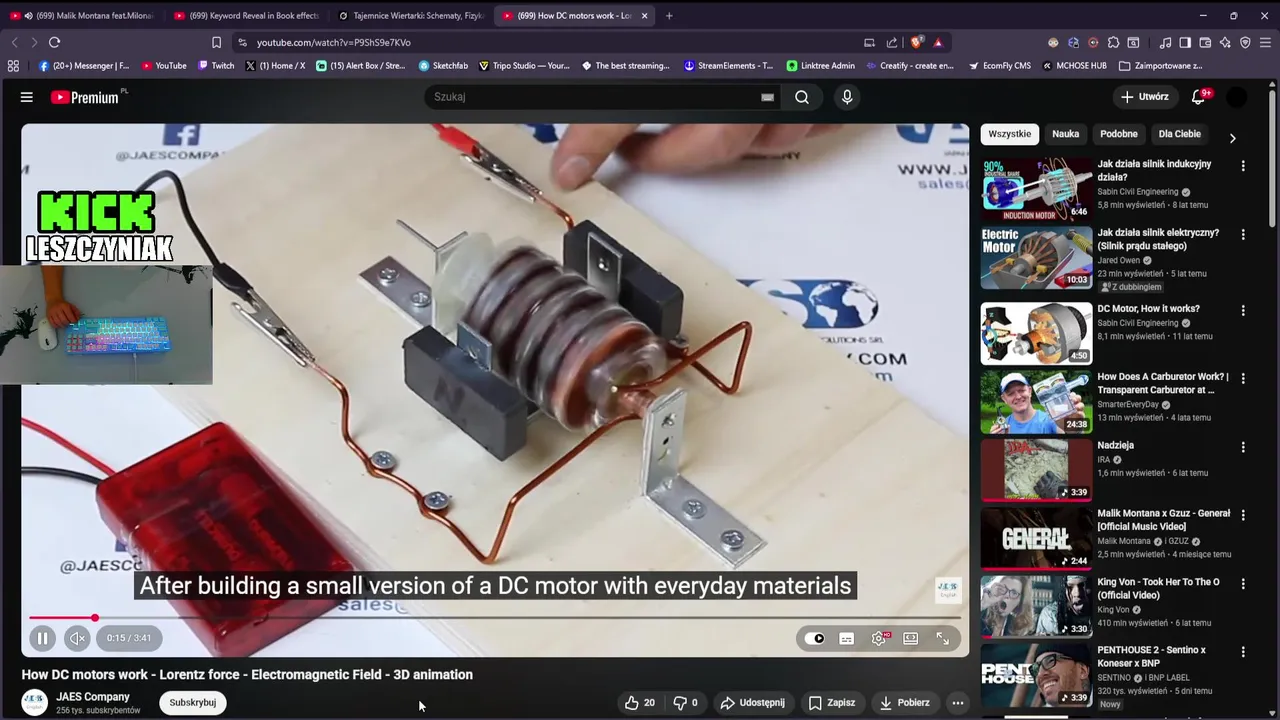Open the browser main menu
The width and height of the screenshot is (1280, 720).
point(1265,42)
